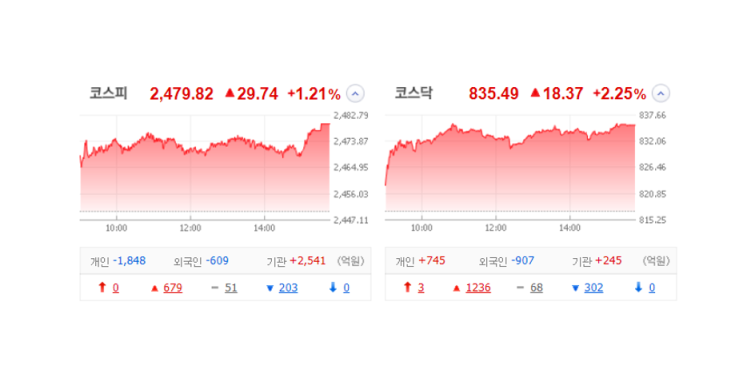Click the KOSDAQ falling blue triangle icon
This screenshot has width=743, height=389.
click(575, 288)
